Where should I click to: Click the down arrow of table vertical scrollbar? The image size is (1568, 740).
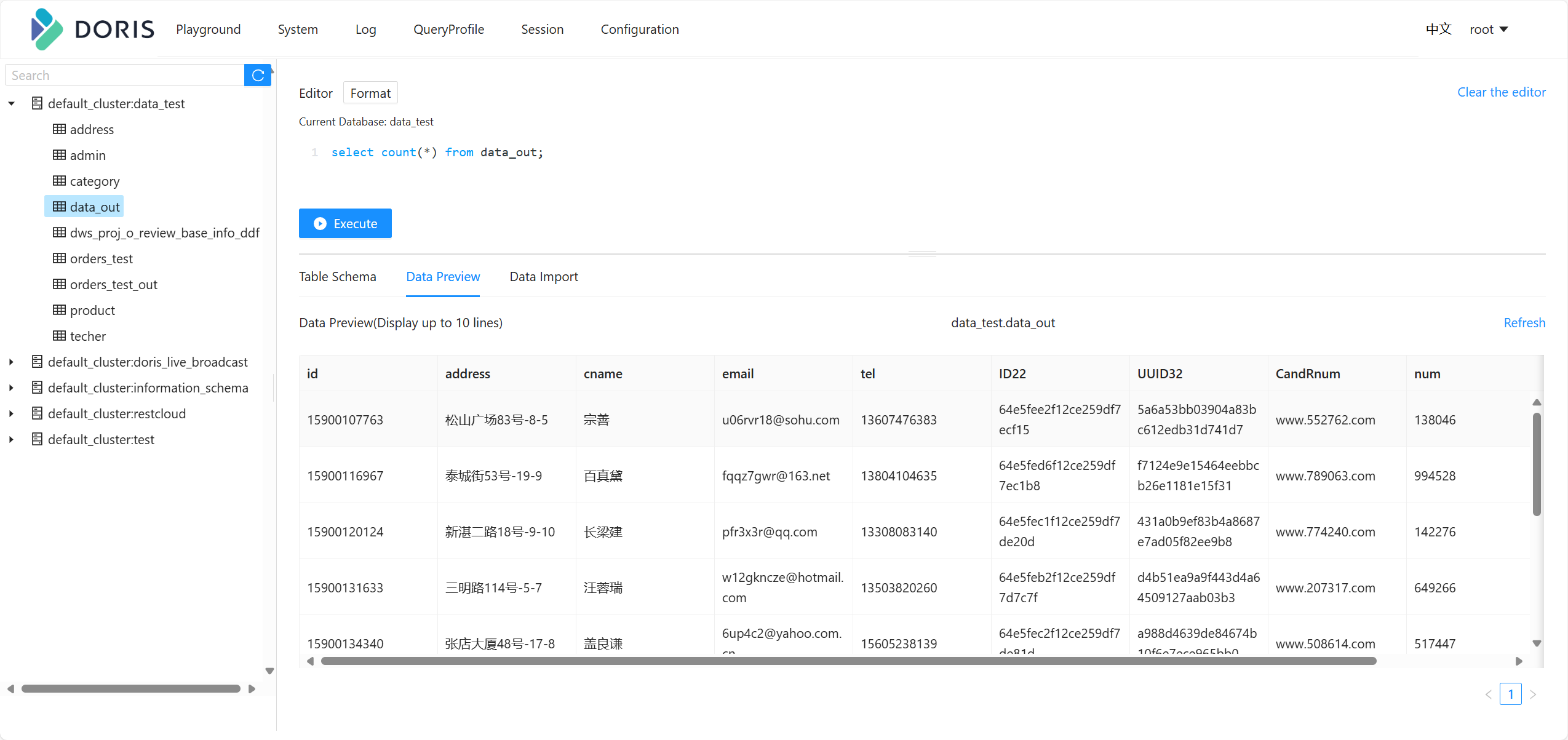1537,643
